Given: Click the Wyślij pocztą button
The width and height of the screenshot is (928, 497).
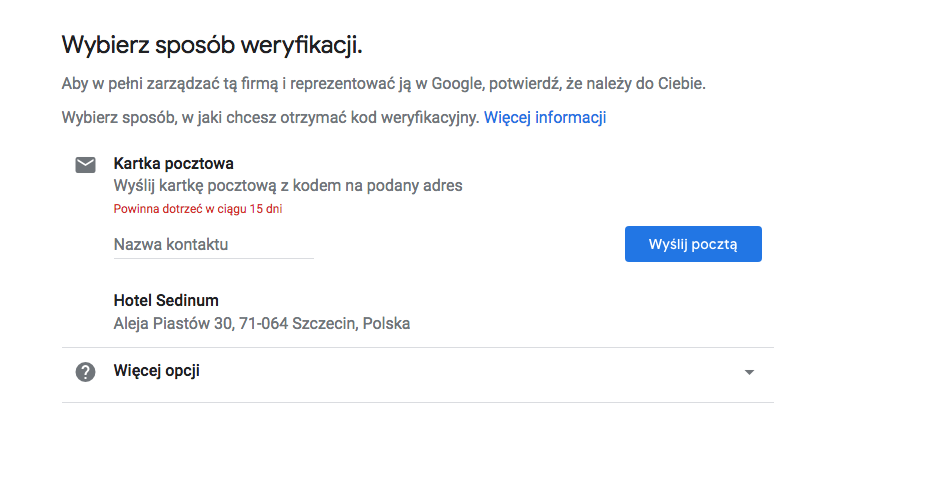Looking at the screenshot, I should pos(693,244).
